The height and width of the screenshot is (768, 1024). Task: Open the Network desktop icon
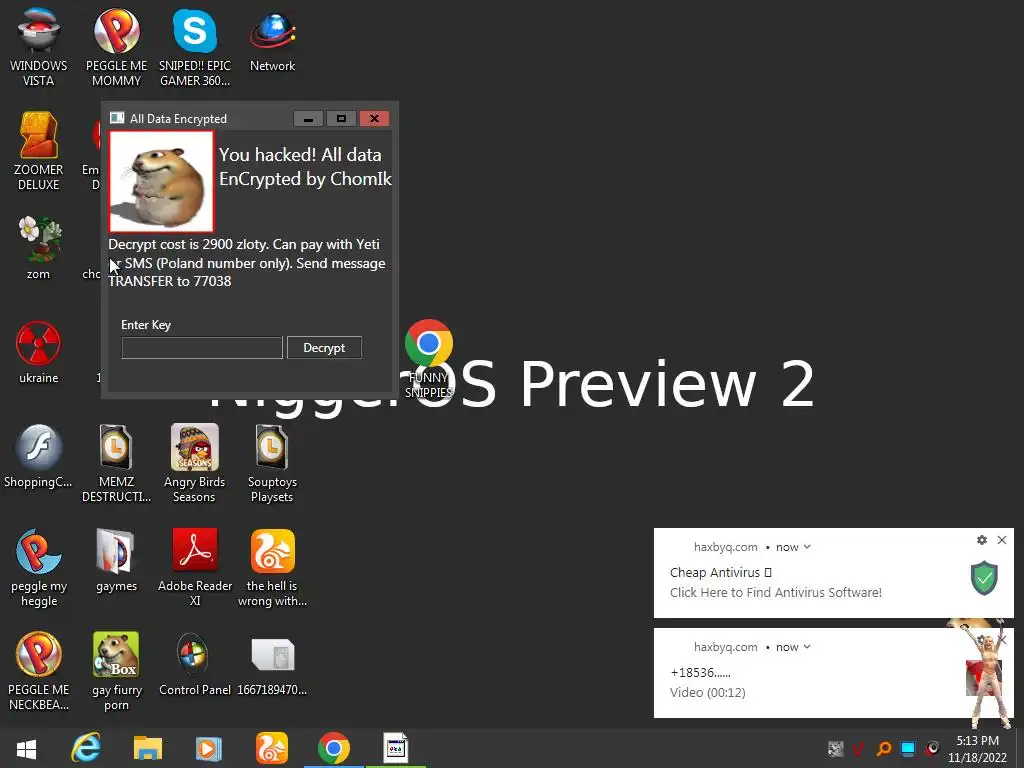tap(272, 40)
